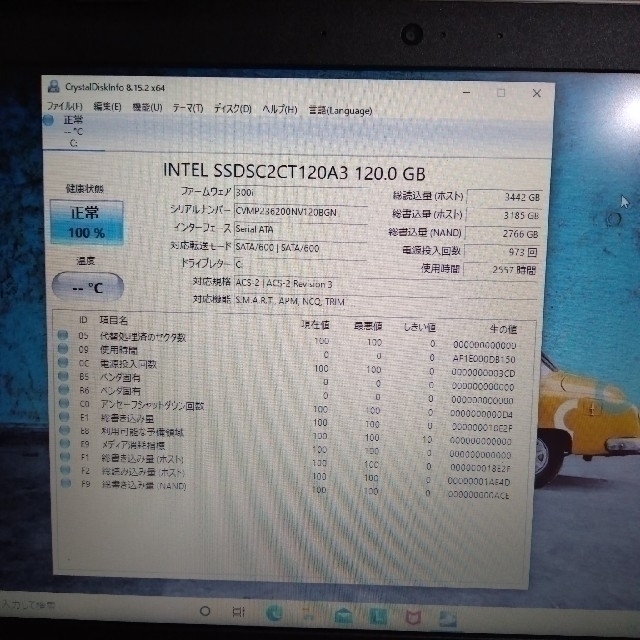Click the drive letter field showing C:
The image size is (640, 640).
click(301, 264)
